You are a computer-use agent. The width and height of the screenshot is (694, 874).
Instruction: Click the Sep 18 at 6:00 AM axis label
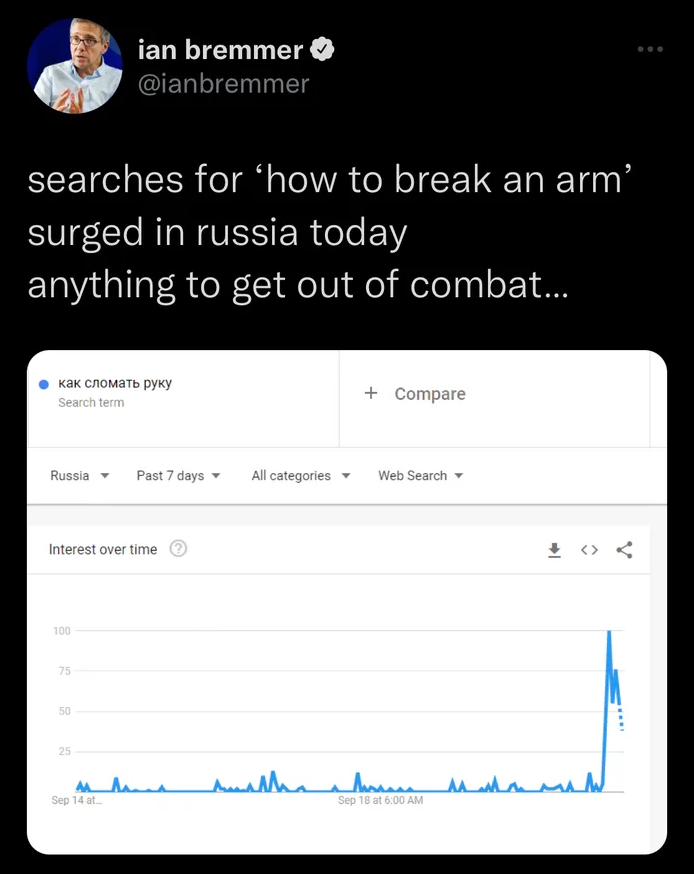point(380,800)
